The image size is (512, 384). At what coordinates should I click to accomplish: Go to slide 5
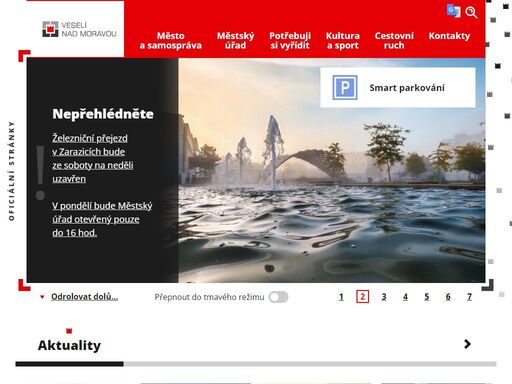click(426, 297)
